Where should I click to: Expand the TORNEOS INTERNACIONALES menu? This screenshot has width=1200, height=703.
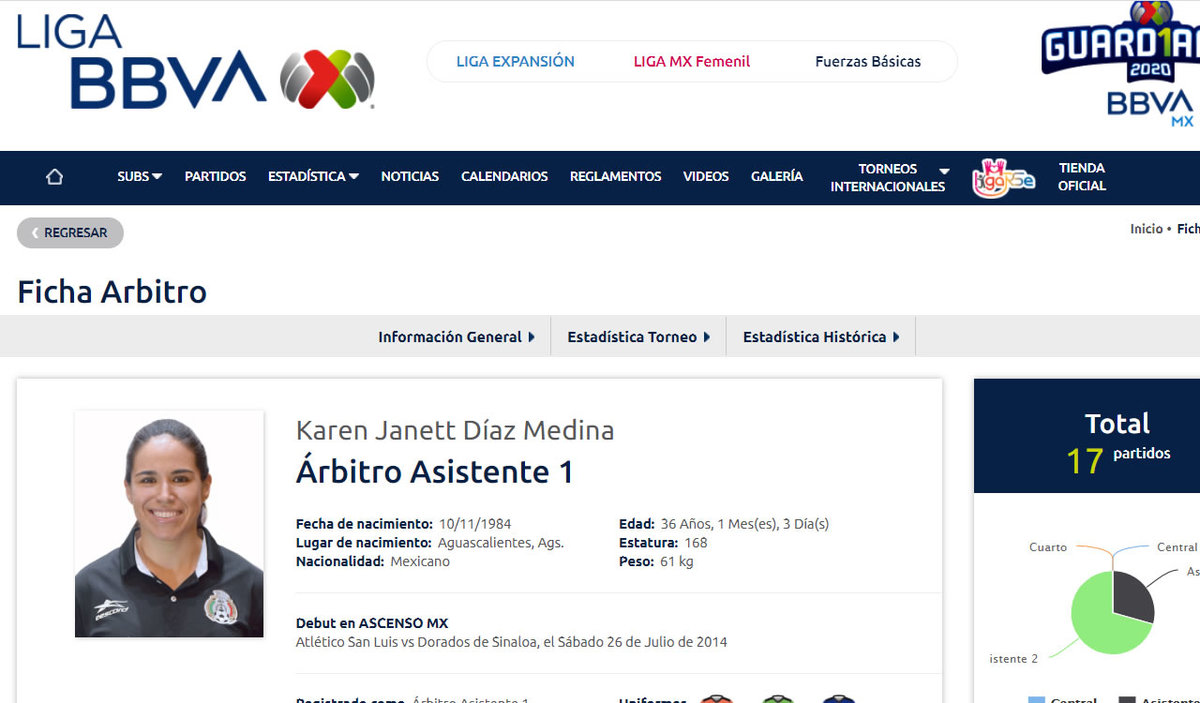click(889, 177)
